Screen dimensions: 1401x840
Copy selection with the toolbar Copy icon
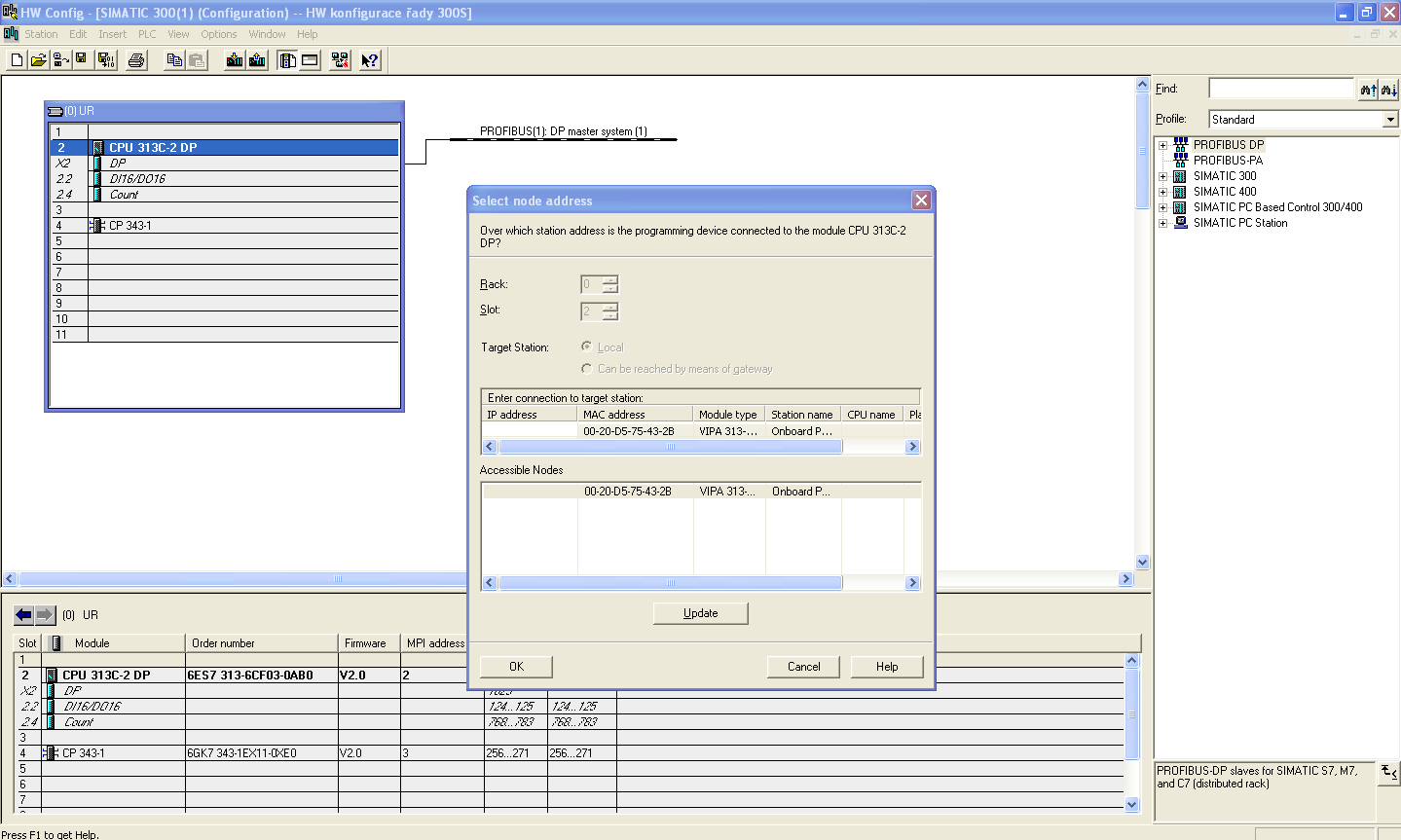coord(174,60)
